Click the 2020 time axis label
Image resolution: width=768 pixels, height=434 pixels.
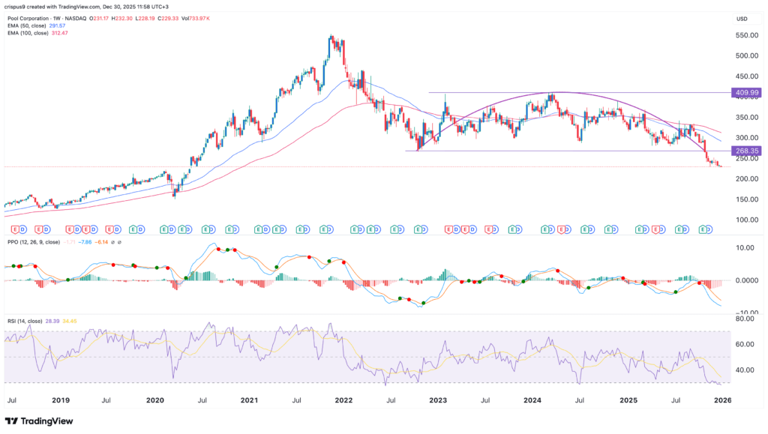click(x=155, y=401)
